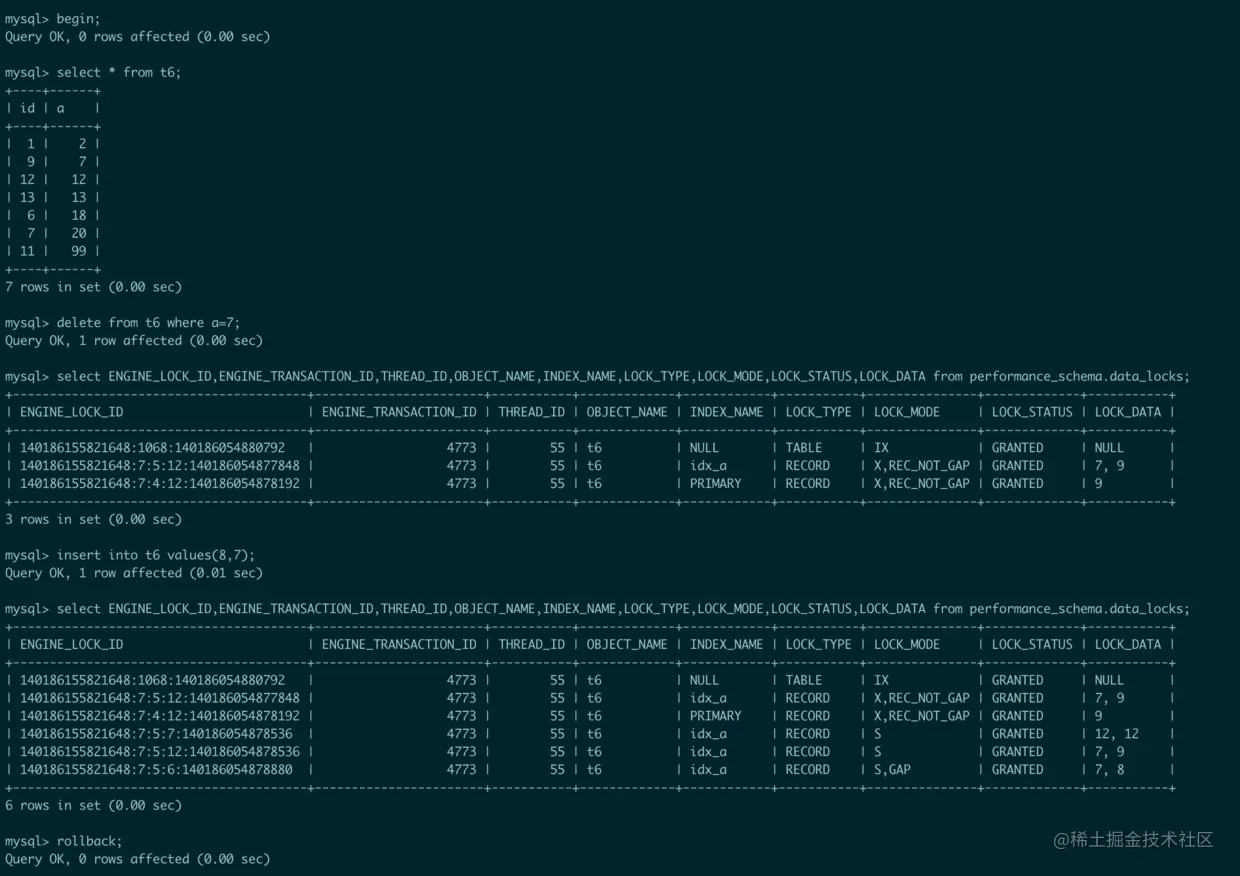Click 'Query OK, 0 rows affected' line following begin
Screen dimensions: 1240x876
point(137,37)
